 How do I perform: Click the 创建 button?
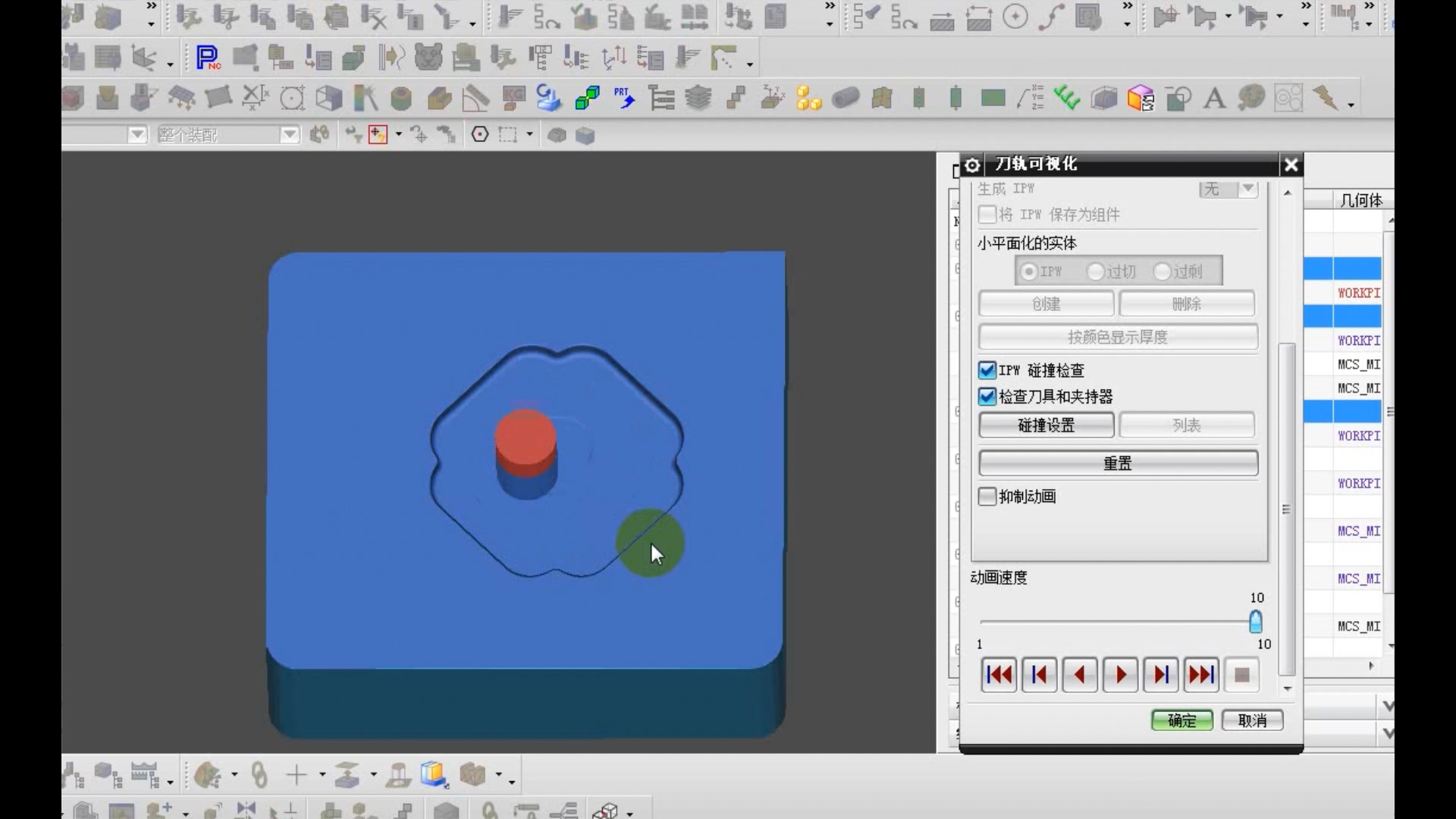coord(1046,304)
